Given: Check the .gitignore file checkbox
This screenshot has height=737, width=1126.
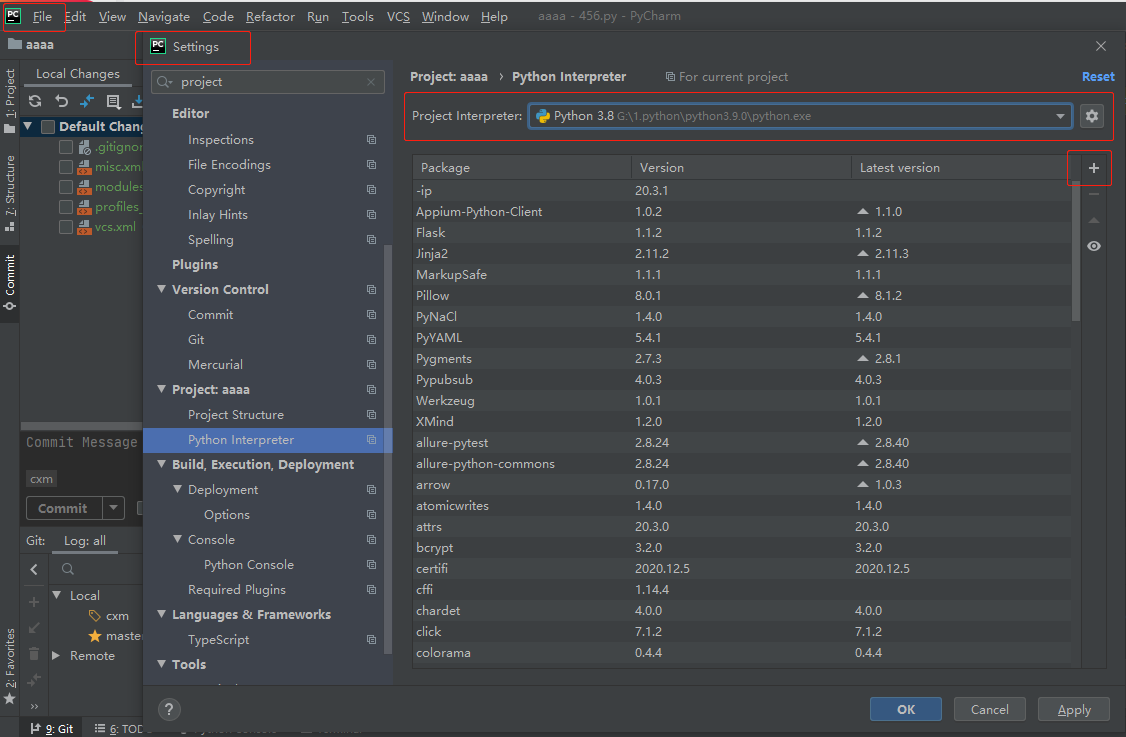Looking at the screenshot, I should (x=65, y=147).
